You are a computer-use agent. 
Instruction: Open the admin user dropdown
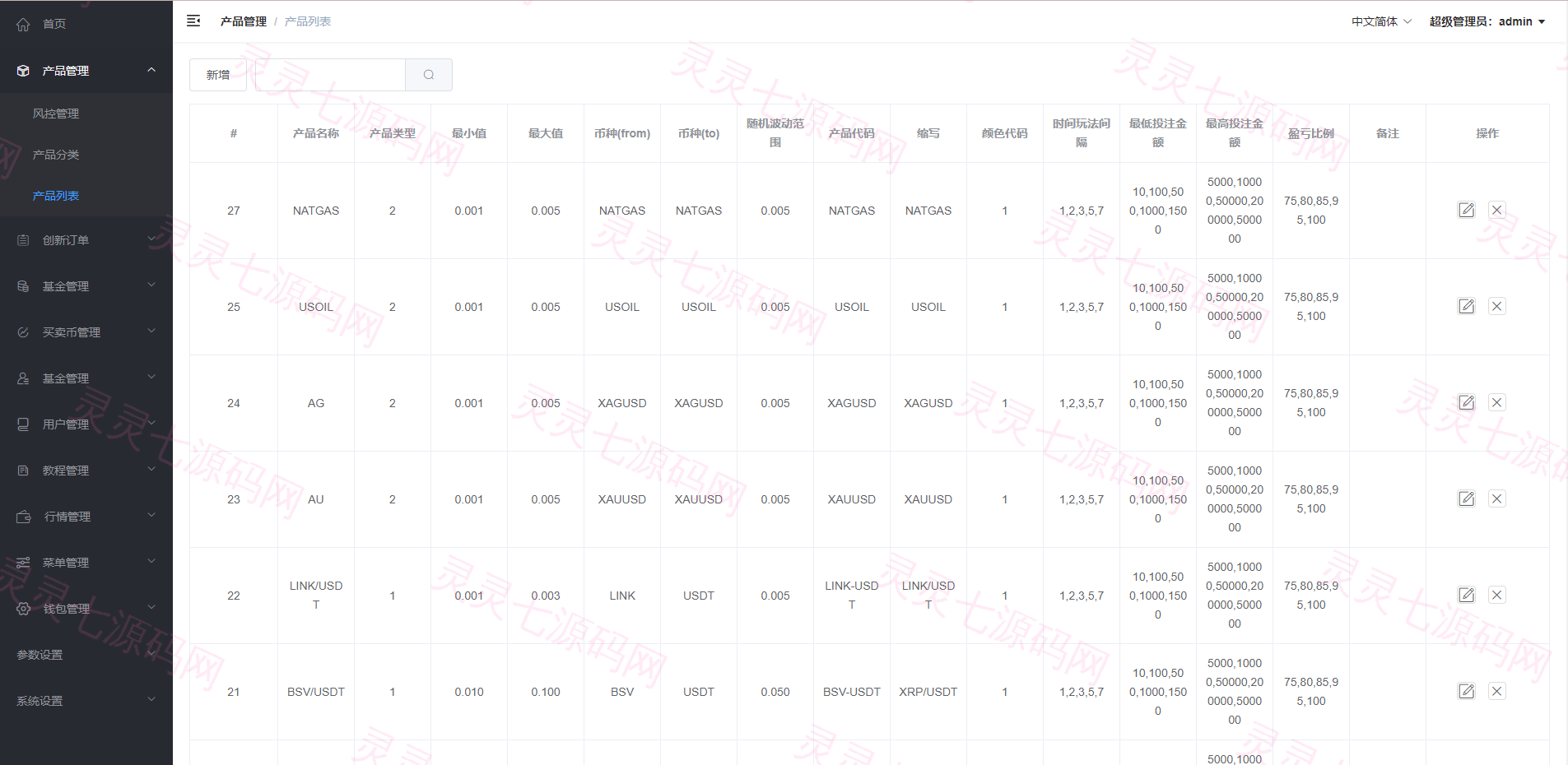(1487, 21)
